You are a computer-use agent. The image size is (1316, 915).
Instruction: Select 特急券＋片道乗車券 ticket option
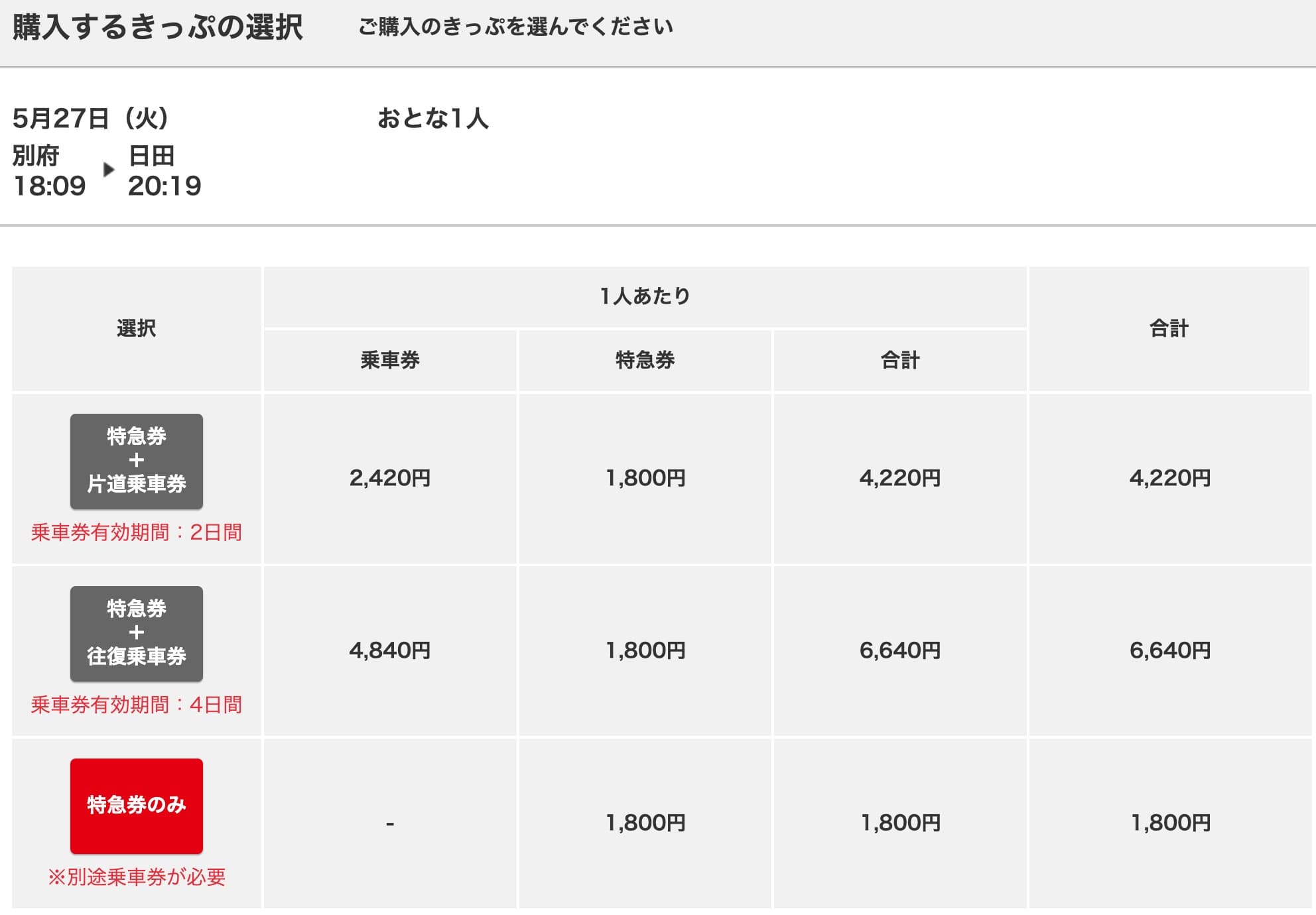point(137,461)
